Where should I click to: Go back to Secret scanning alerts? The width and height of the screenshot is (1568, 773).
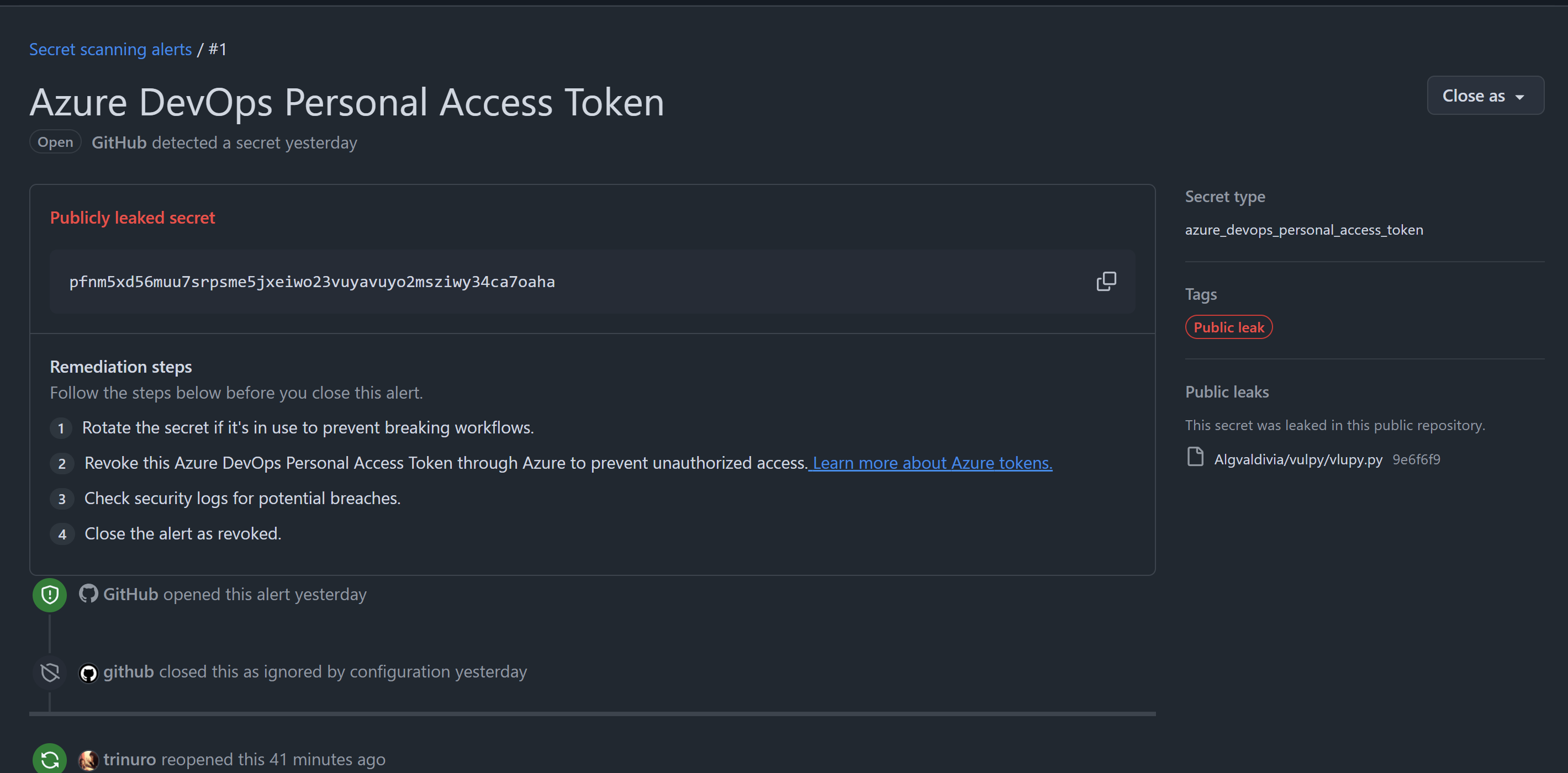coord(111,49)
